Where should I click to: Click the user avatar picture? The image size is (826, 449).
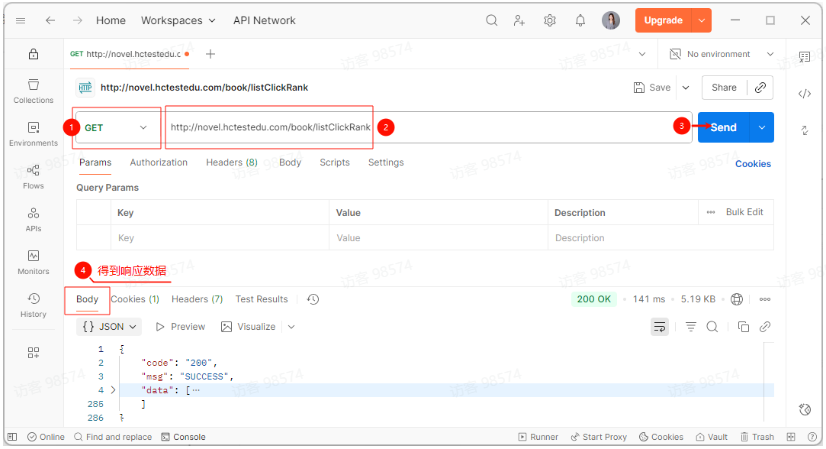tap(611, 21)
